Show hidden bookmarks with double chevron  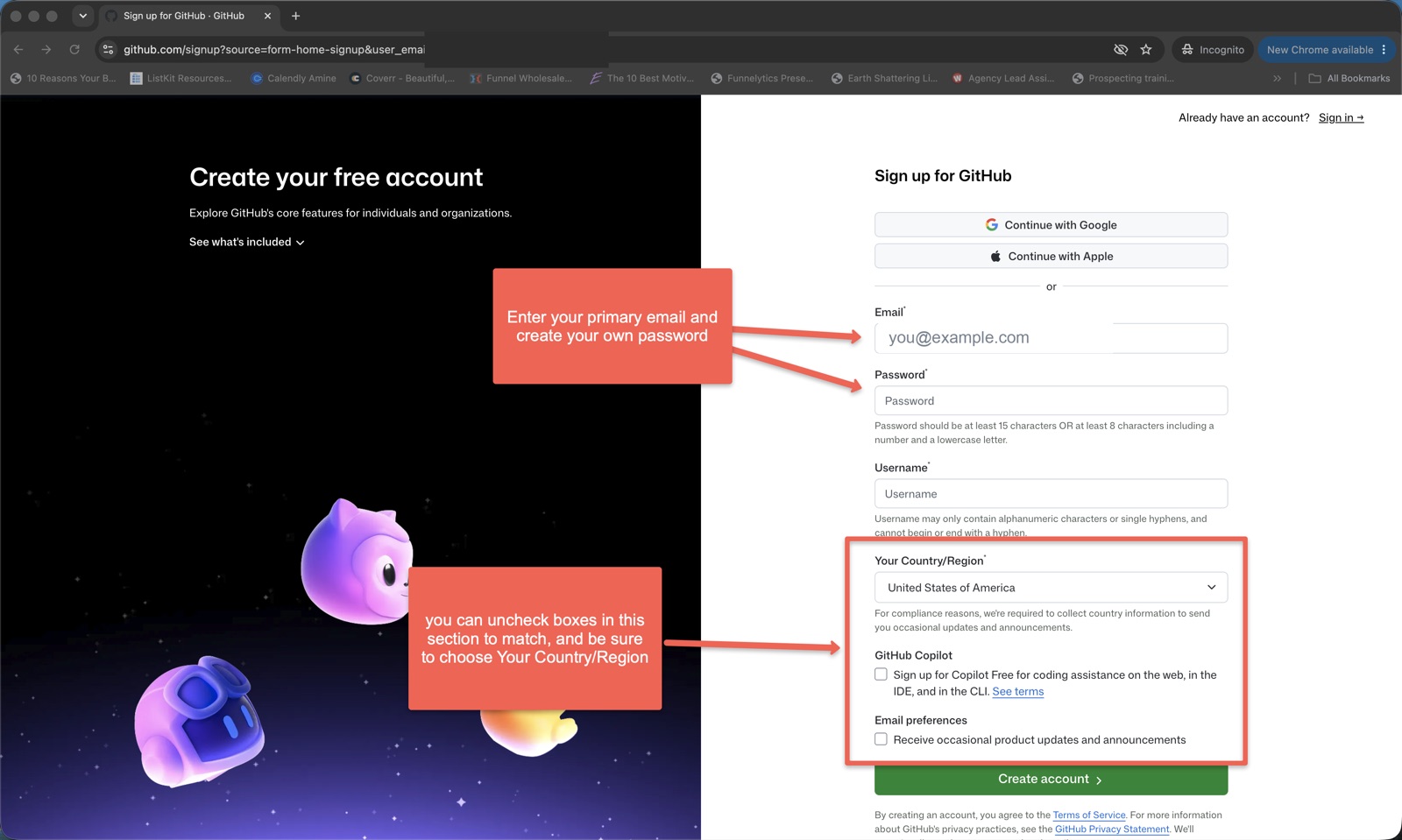[1277, 78]
